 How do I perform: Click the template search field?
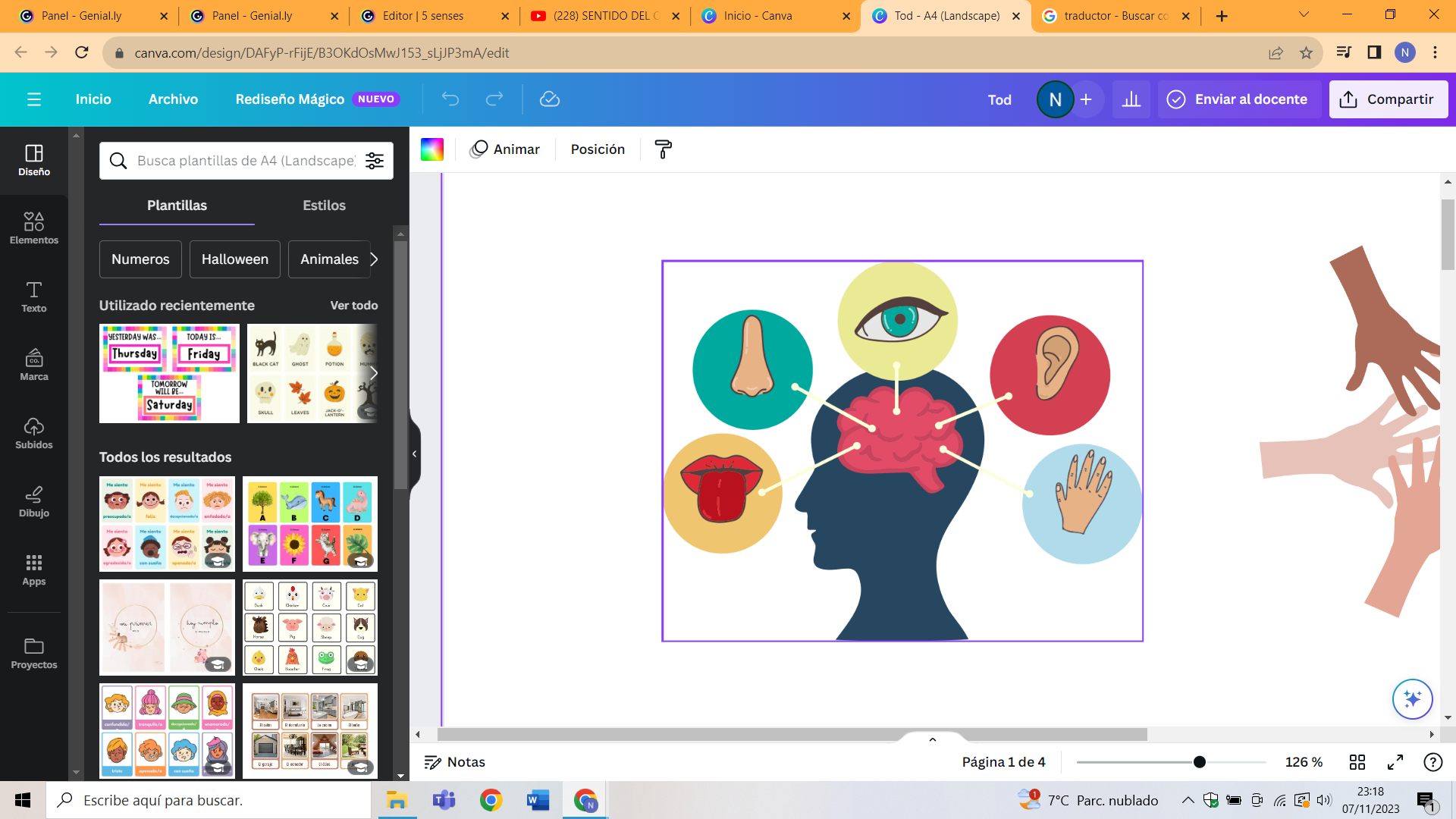pos(246,161)
